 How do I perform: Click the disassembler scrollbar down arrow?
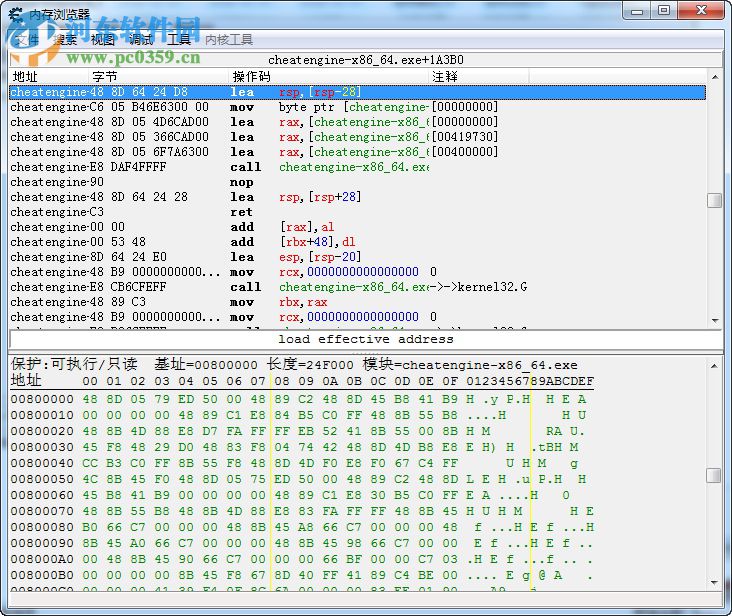click(x=714, y=320)
